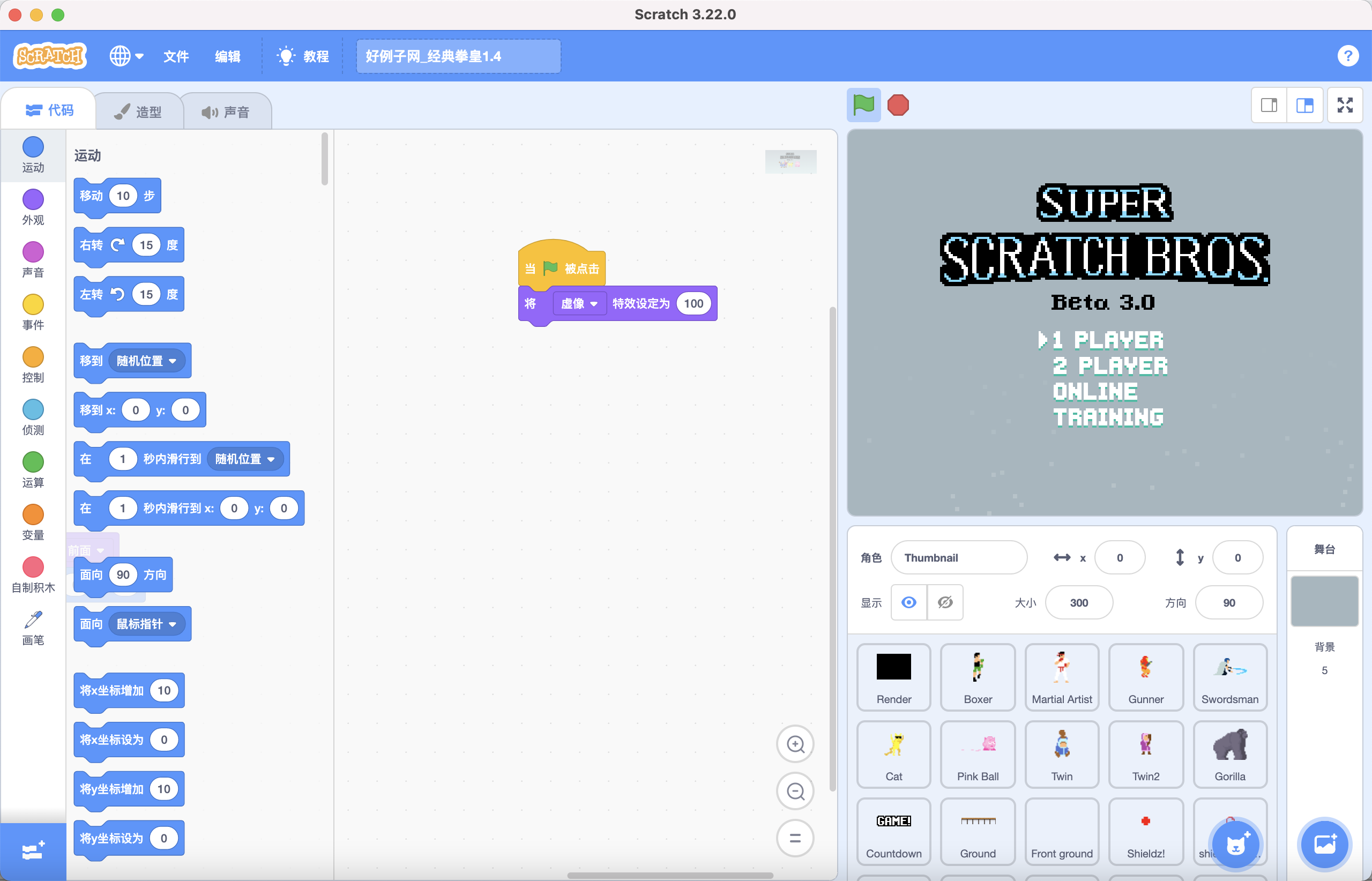
Task: Open 随机位置 dropdown in 秒内滑行到 block
Action: [245, 459]
